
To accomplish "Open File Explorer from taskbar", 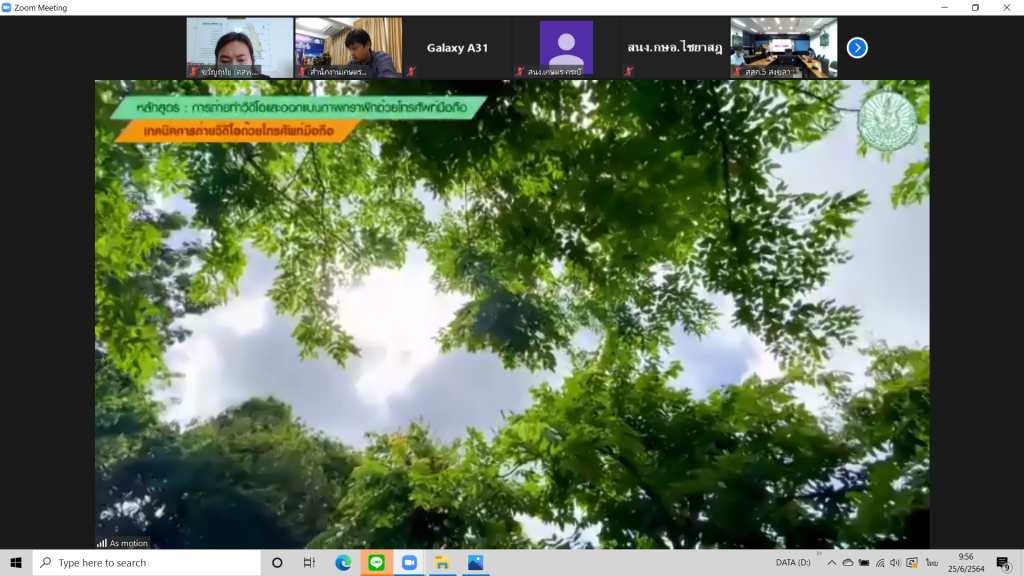I will click(x=441, y=563).
